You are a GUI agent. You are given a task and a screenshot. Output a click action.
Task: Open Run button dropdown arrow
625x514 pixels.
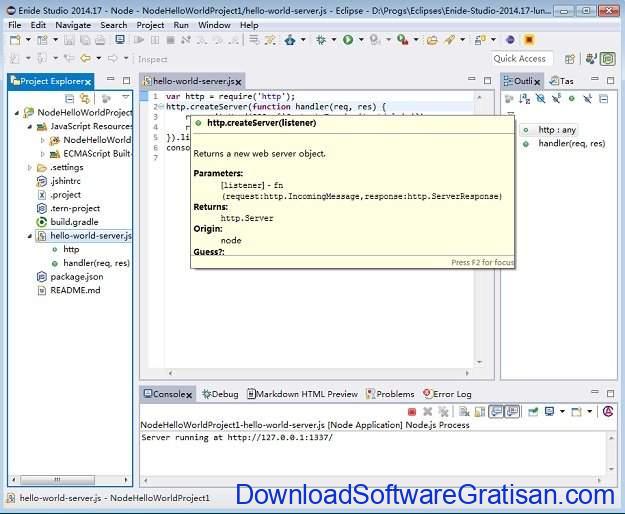pos(361,40)
